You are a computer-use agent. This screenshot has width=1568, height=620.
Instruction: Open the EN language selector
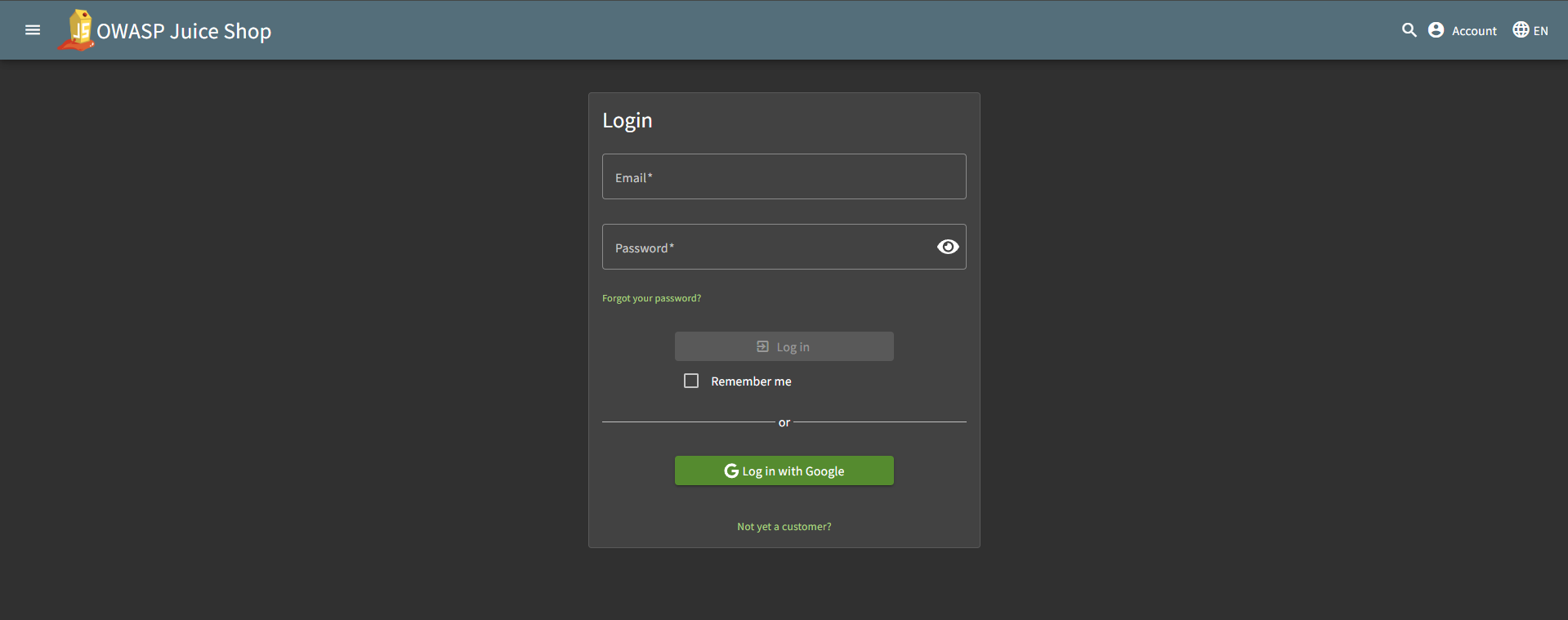(x=1530, y=30)
